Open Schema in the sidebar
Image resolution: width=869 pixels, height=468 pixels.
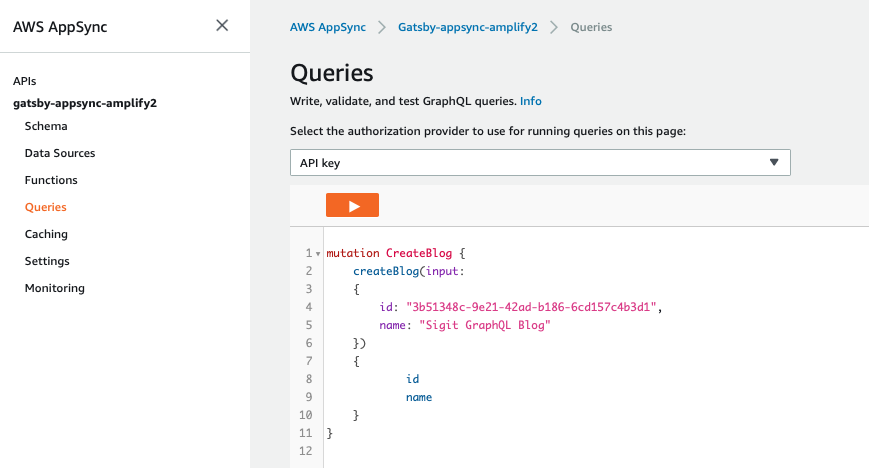(x=46, y=126)
